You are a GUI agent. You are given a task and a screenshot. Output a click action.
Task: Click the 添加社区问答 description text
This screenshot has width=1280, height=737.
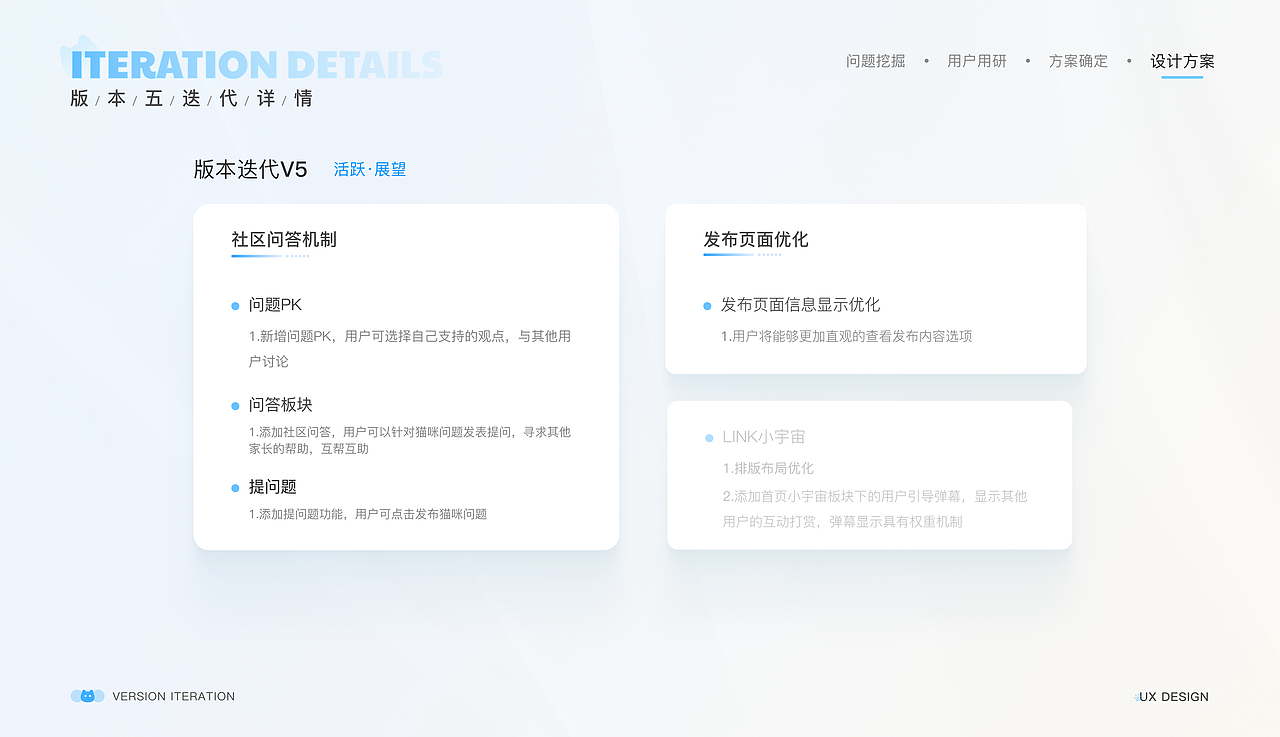[x=410, y=441]
